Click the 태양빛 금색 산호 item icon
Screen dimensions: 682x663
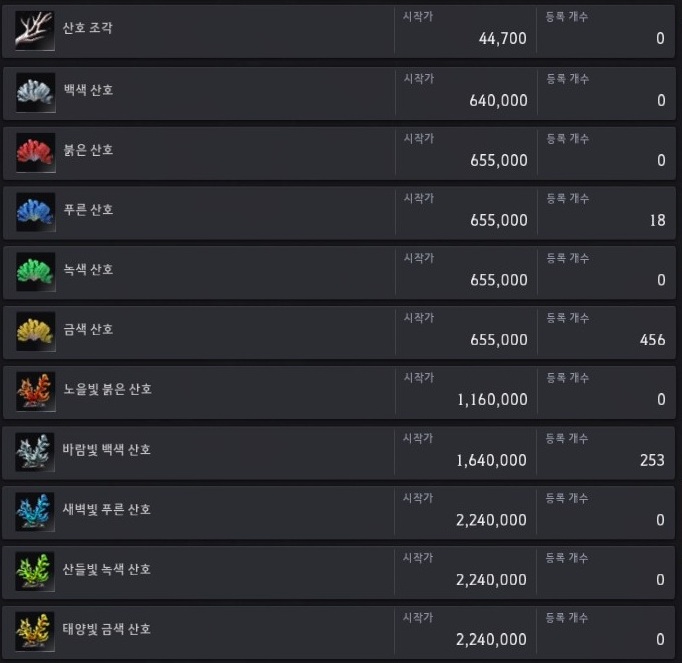[35, 632]
